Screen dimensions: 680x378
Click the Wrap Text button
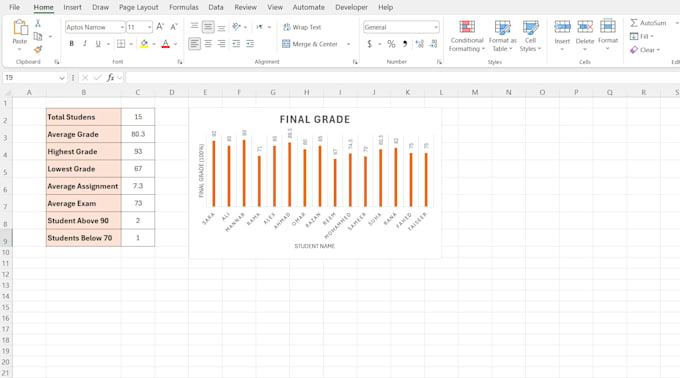coord(302,27)
